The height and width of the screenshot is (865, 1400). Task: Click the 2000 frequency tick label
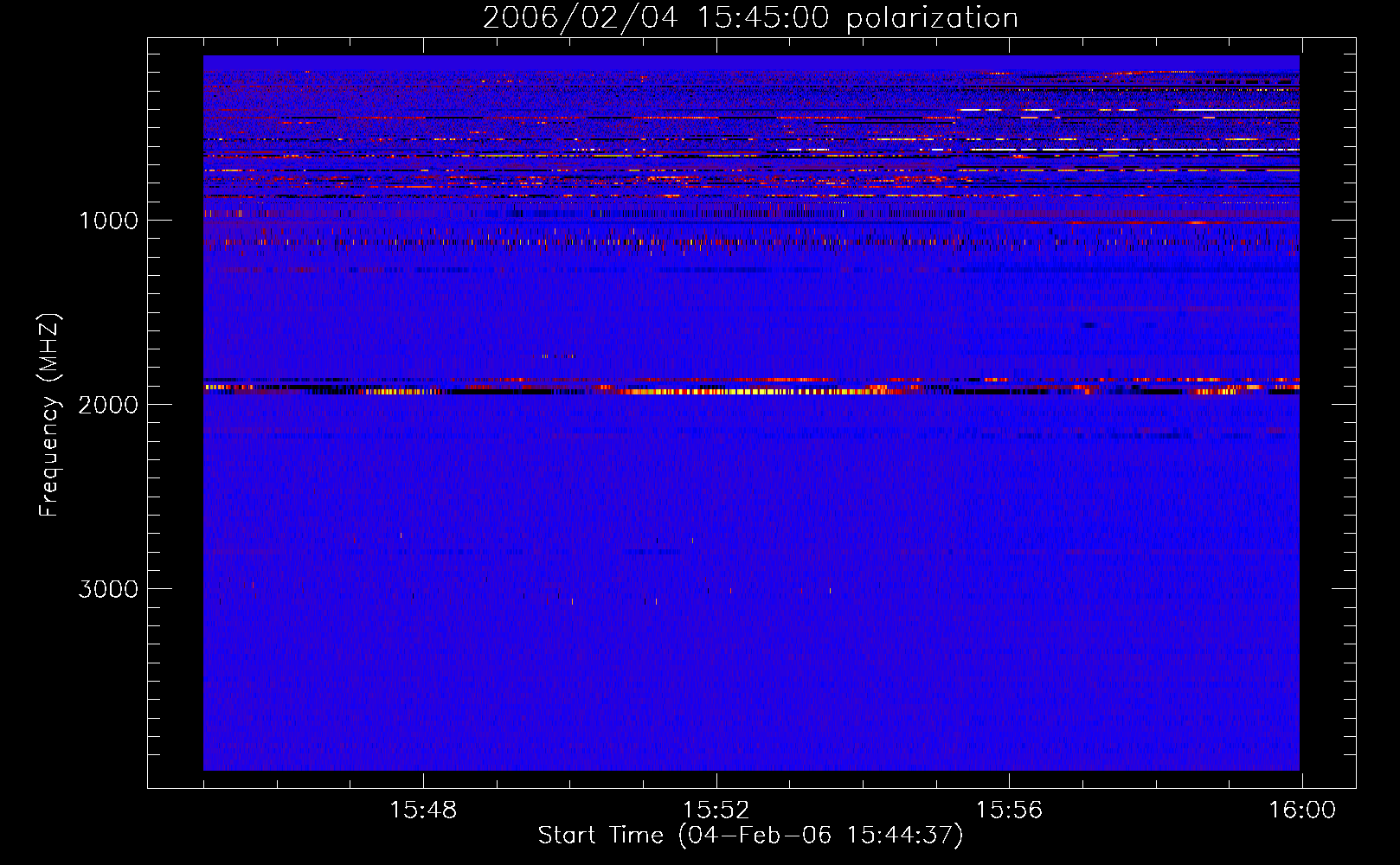[109, 405]
